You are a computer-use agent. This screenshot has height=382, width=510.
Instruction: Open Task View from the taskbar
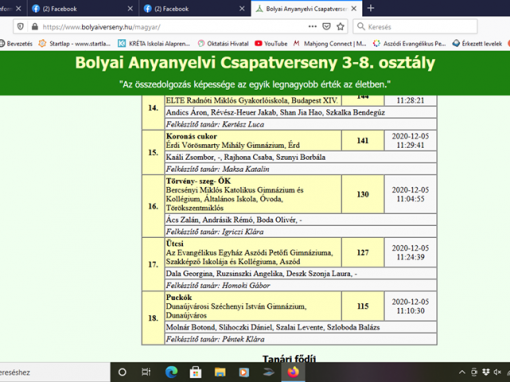coord(146,372)
